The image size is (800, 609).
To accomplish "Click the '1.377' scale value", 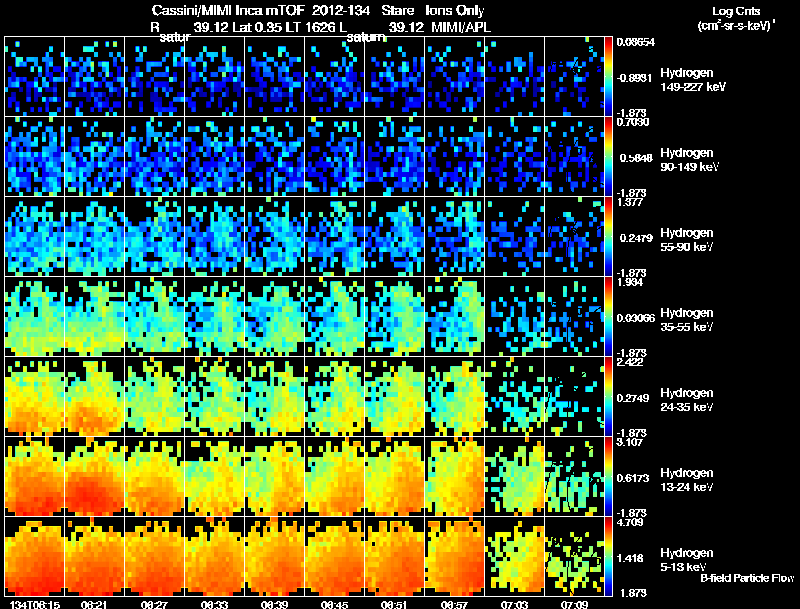I will coord(630,202).
